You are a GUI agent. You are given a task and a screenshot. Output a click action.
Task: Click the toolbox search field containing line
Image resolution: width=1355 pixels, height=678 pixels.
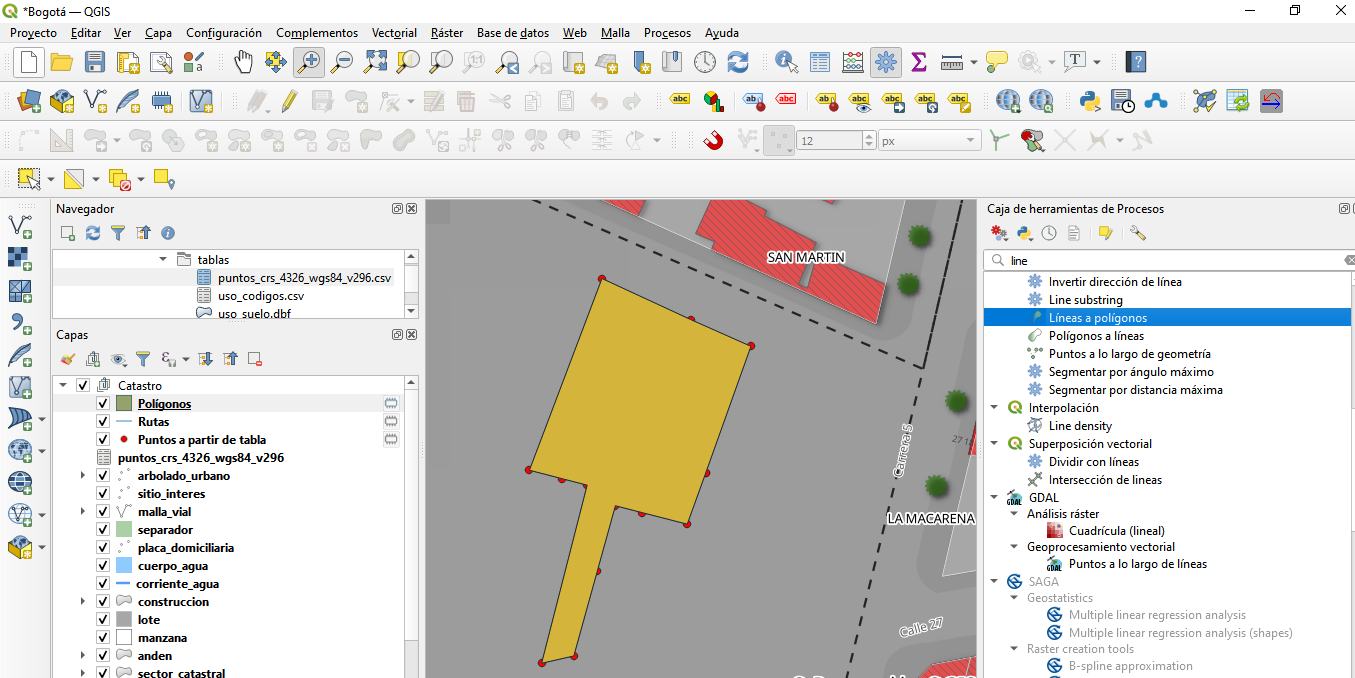[x=1167, y=261]
